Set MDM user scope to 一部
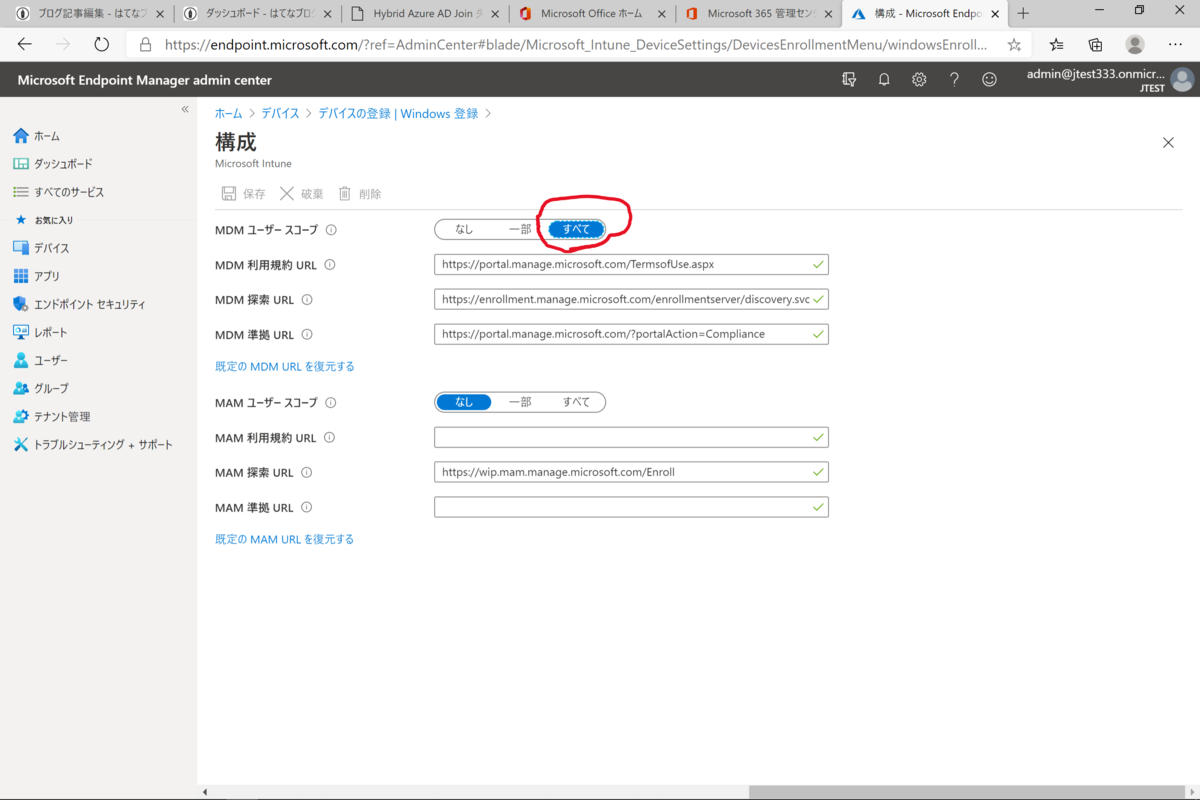Viewport: 1200px width, 800px height. click(520, 229)
